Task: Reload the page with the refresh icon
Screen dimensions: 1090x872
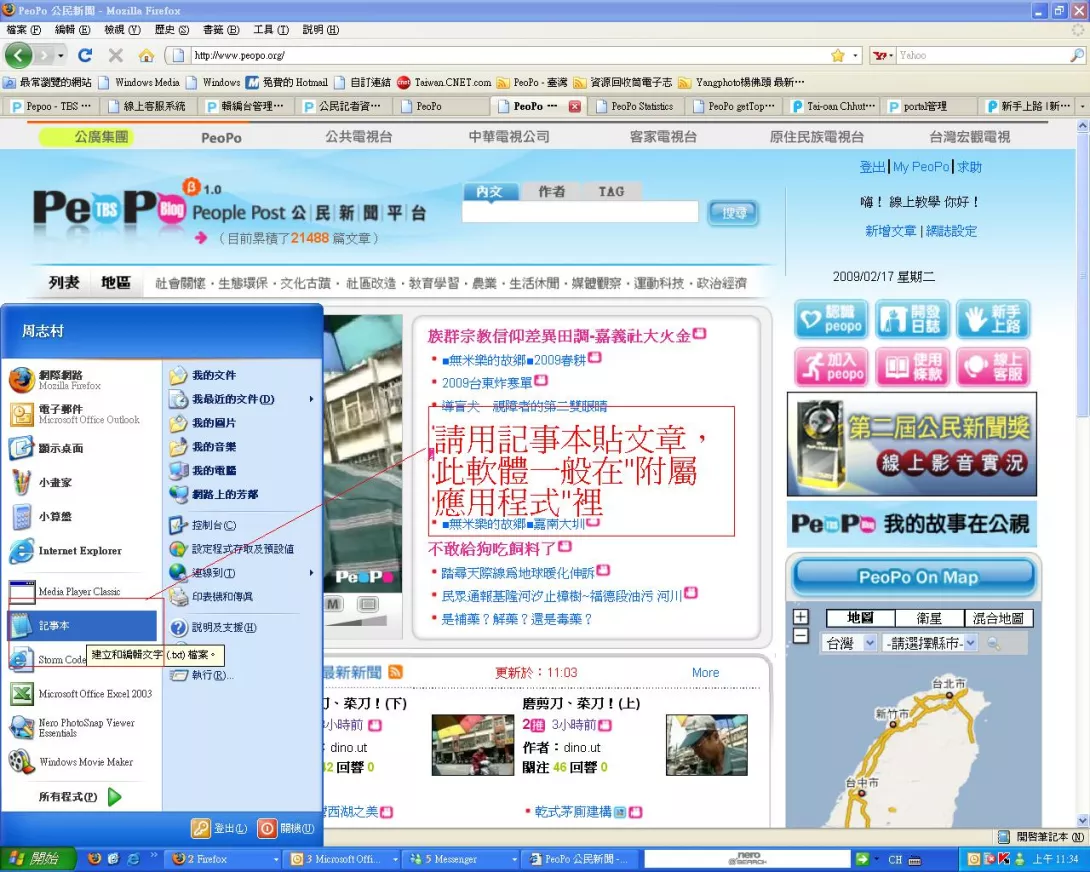Action: coord(86,55)
